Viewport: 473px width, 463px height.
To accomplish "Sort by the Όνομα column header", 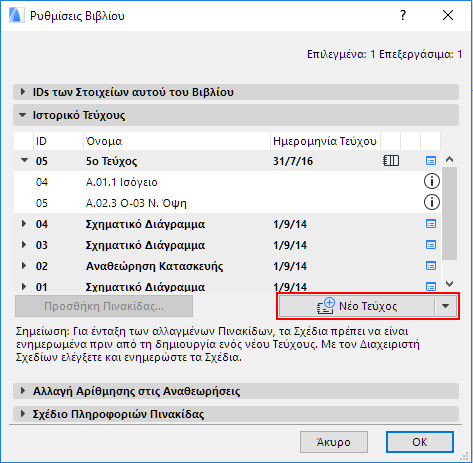I will coord(176,141).
